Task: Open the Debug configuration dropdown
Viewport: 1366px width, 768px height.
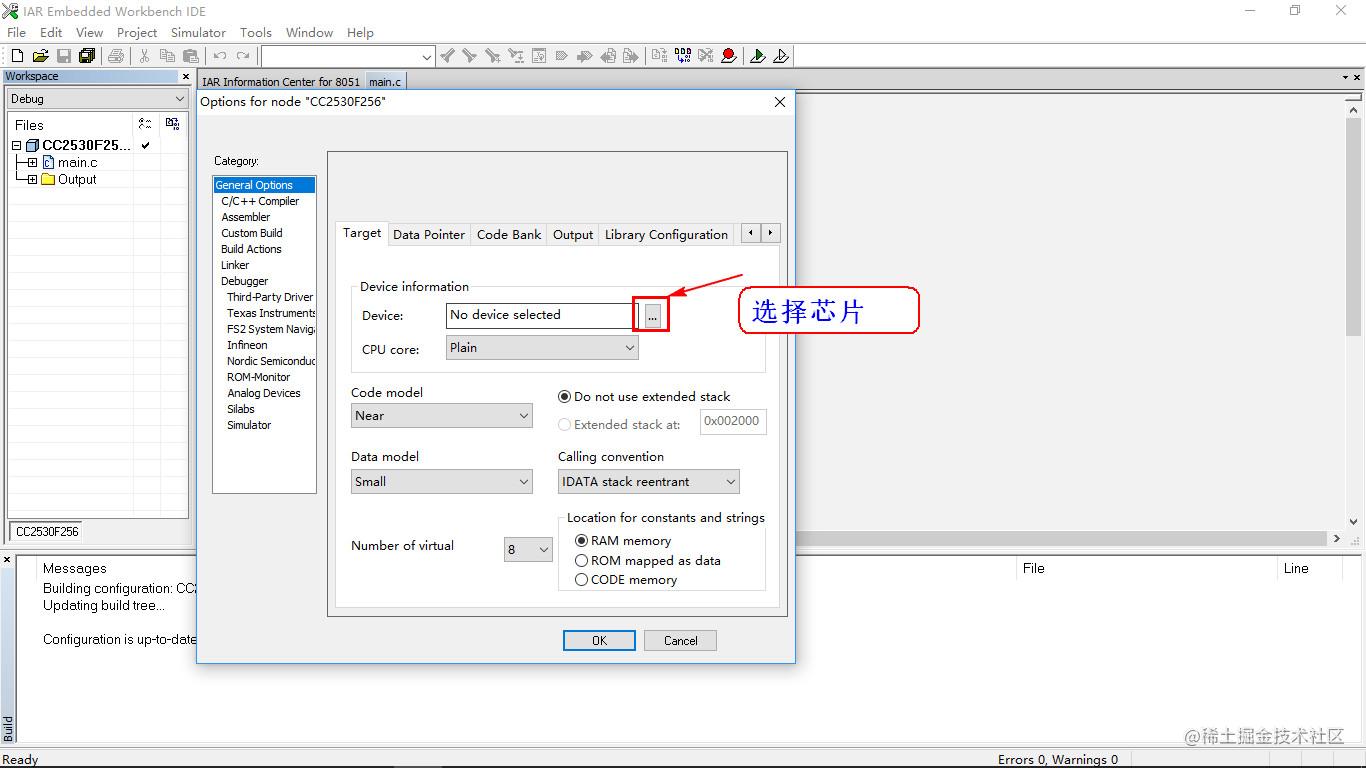Action: [97, 99]
